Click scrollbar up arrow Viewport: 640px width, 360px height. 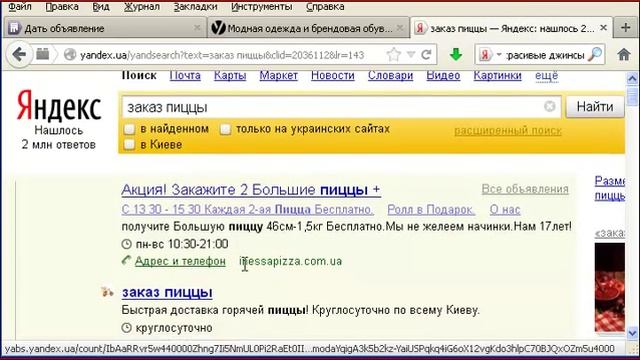click(632, 78)
